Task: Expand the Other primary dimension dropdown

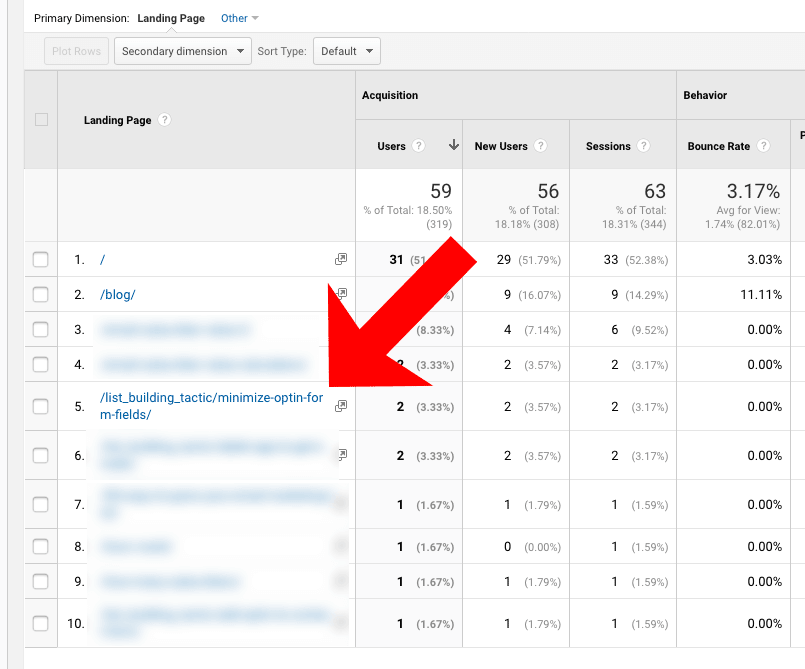Action: (239, 18)
